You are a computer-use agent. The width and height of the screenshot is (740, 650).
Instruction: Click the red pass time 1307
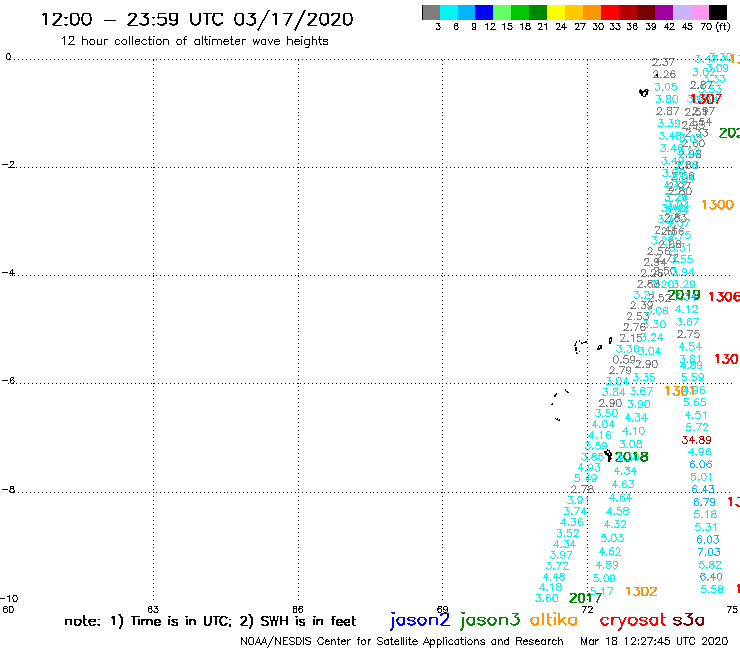(706, 99)
